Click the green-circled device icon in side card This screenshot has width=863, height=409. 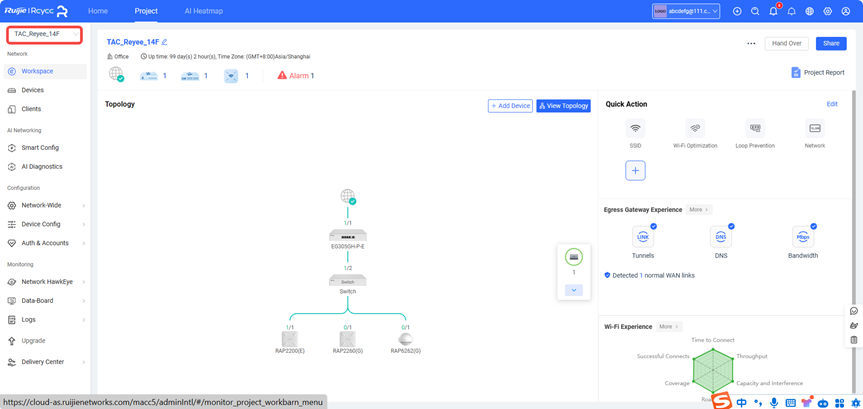click(573, 258)
